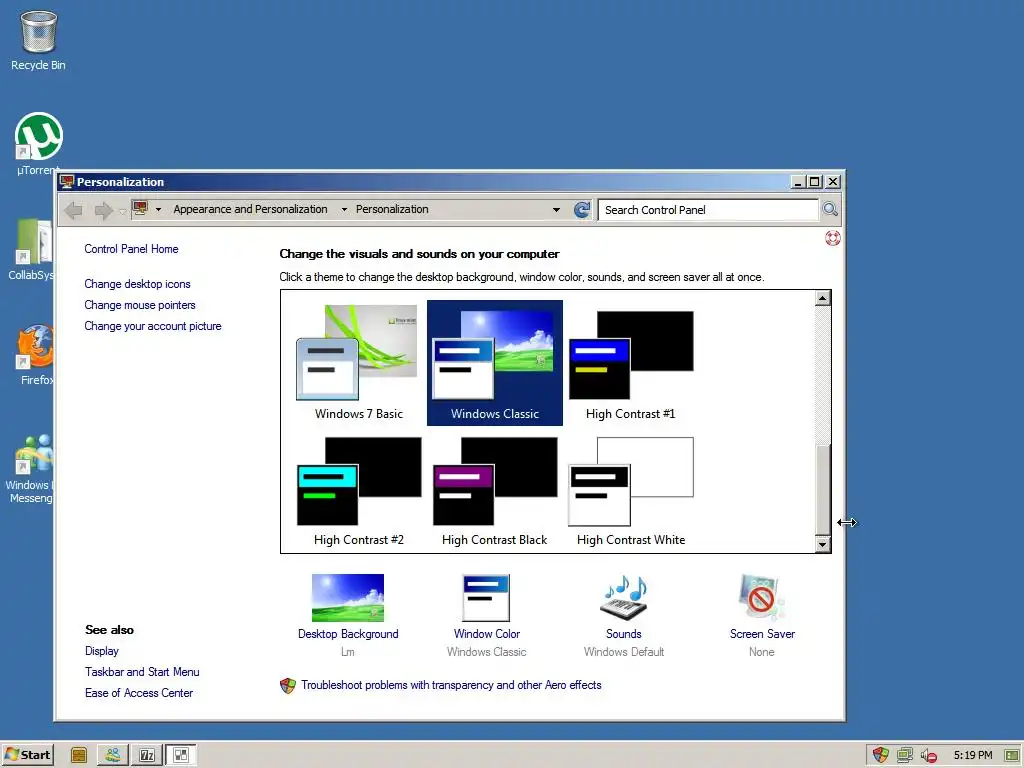
Task: Apply the High Contrast #1 theme
Action: pos(630,363)
